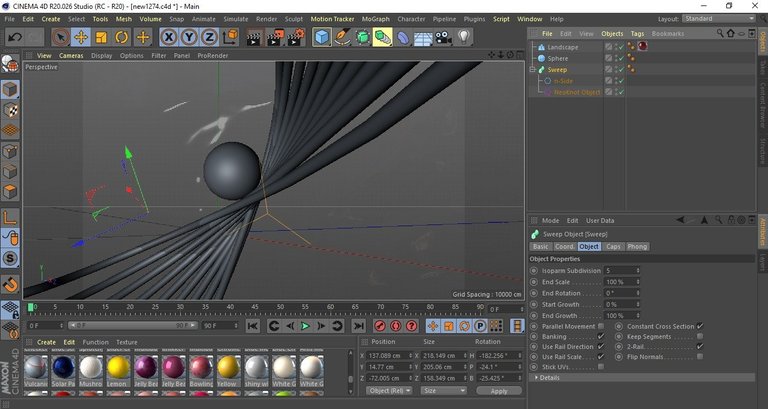Click the End Scale field
Screen dimensions: 768x409
622,282
